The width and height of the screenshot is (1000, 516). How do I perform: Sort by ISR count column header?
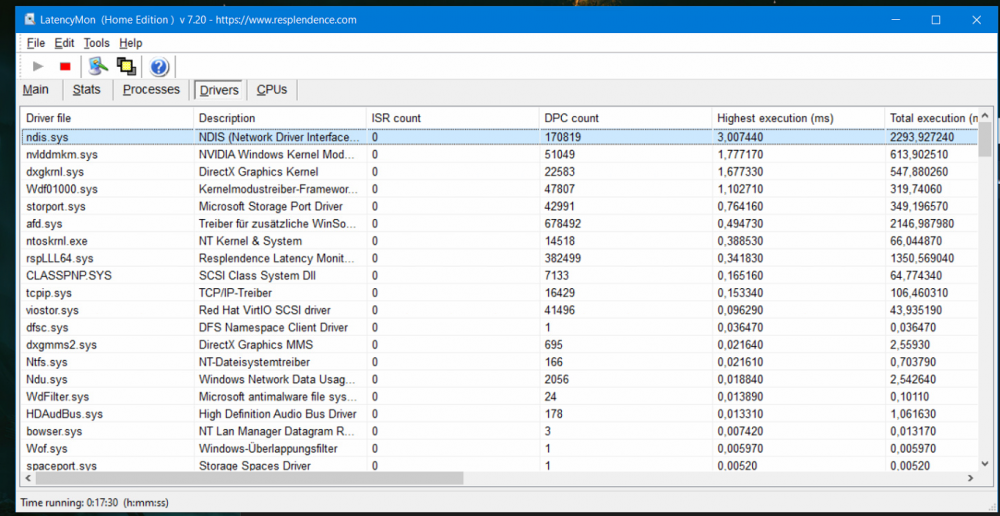coord(453,118)
